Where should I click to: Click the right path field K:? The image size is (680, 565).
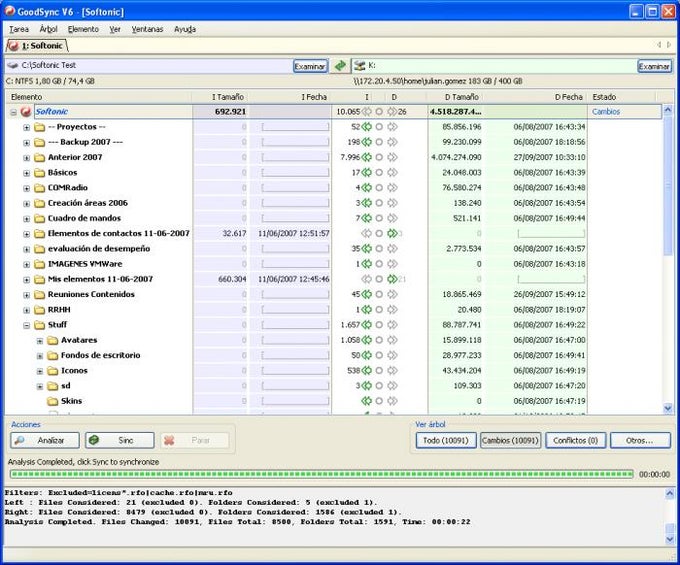pos(494,66)
